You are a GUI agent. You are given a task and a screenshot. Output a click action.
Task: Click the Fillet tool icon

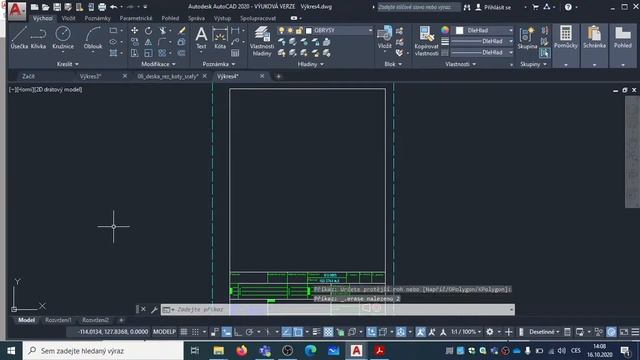(x=162, y=42)
